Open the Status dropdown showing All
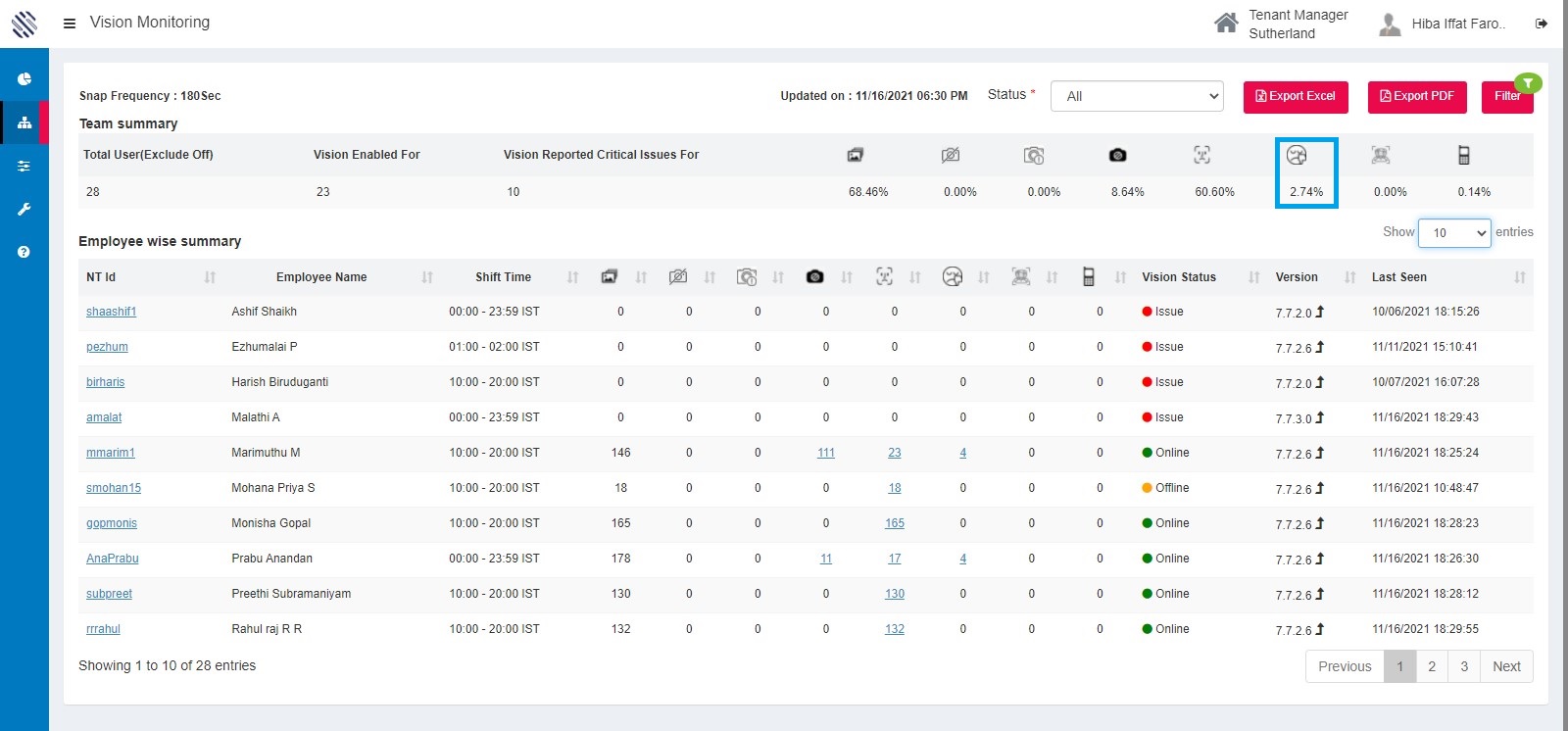Screen dimensions: 1568x731 (x=1138, y=96)
